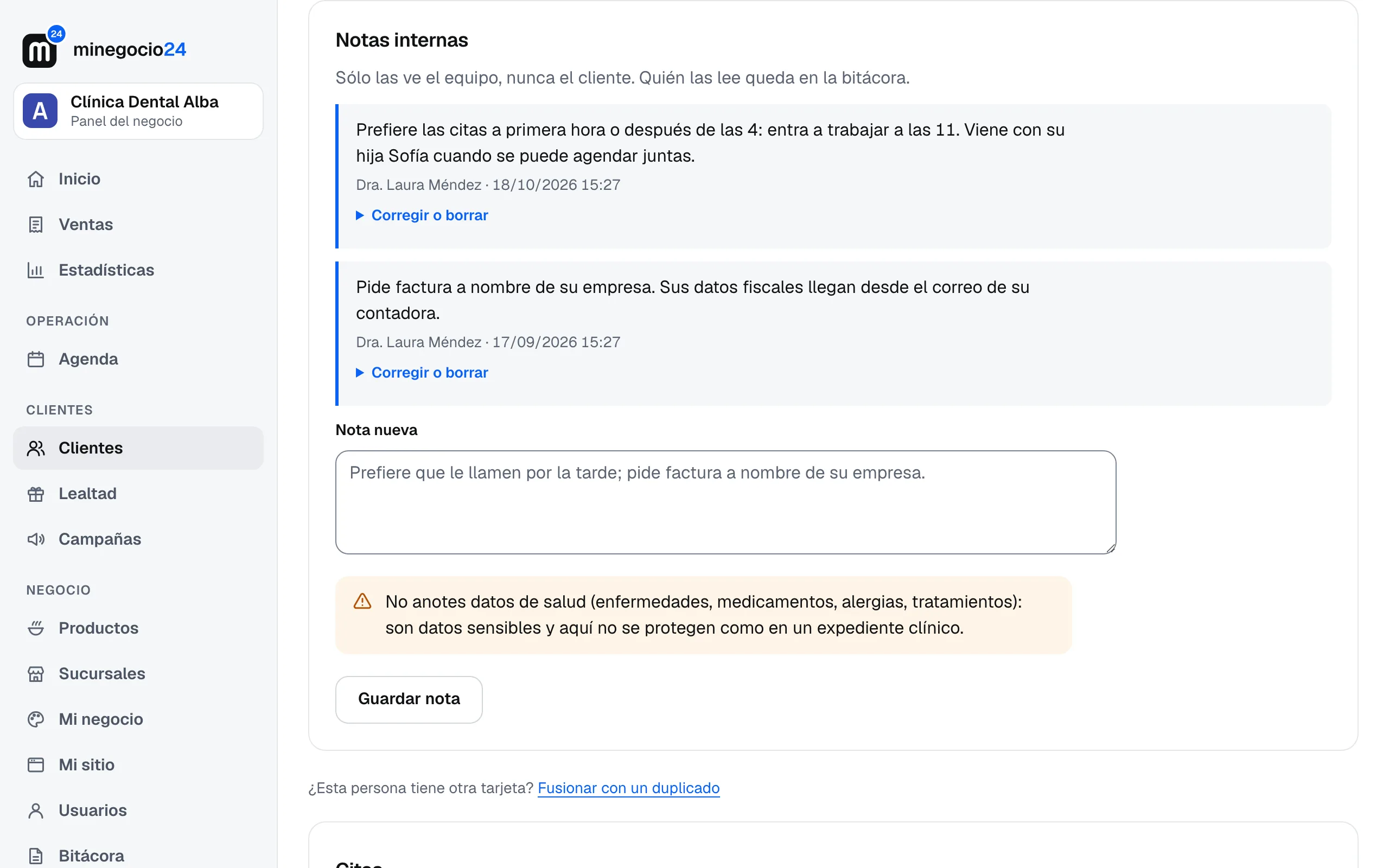Click the Guardar nota button
1389x868 pixels.
pyautogui.click(x=409, y=699)
